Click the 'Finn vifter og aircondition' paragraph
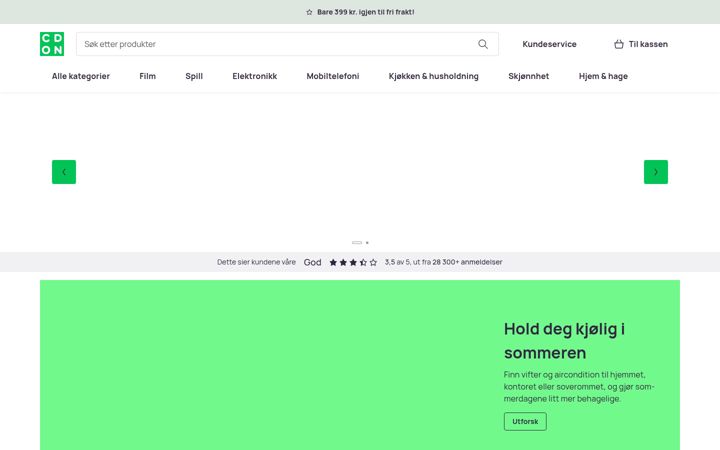Viewport: 720px width, 450px height. tap(579, 387)
